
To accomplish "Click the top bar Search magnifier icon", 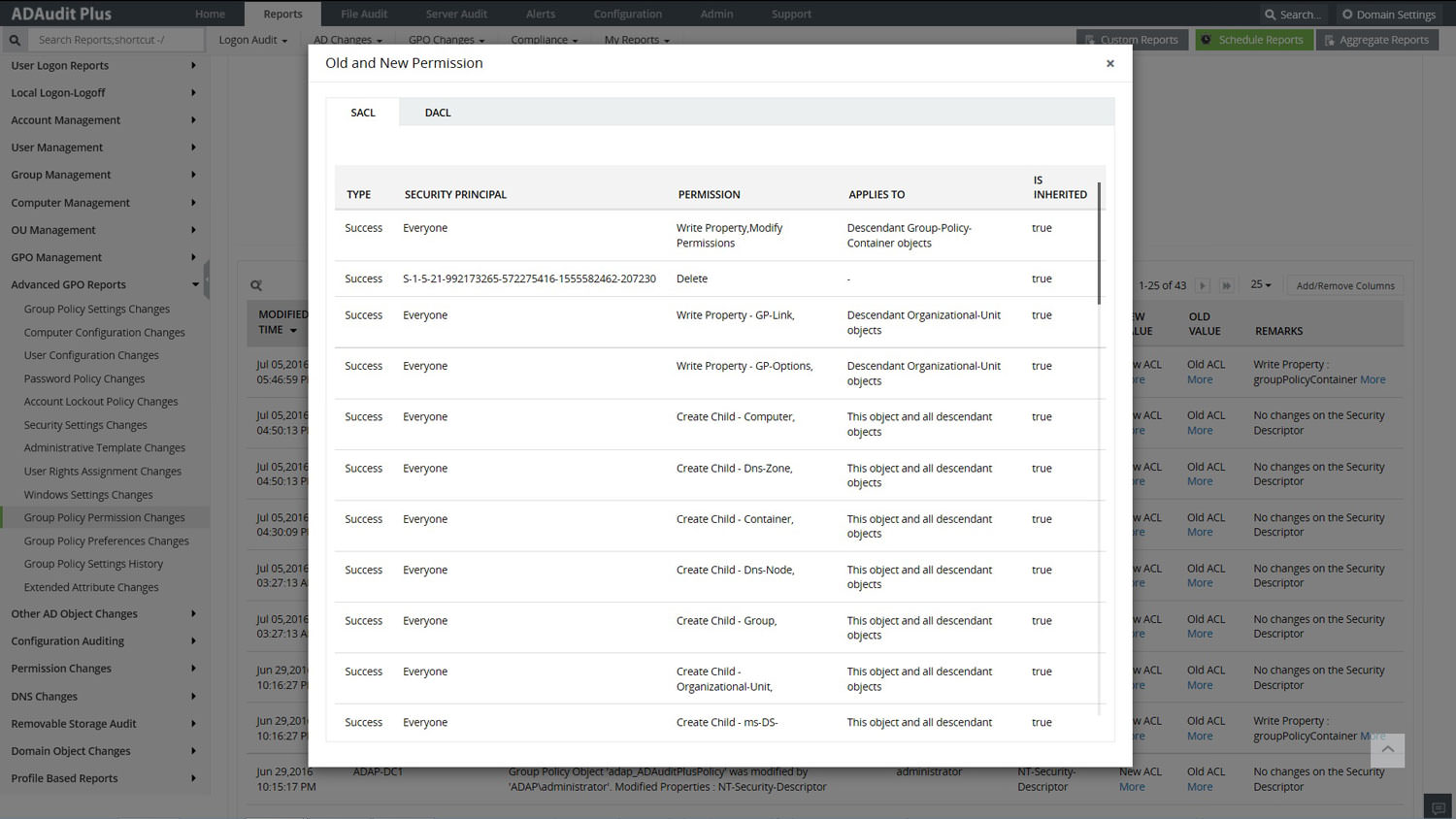I will click(1270, 15).
